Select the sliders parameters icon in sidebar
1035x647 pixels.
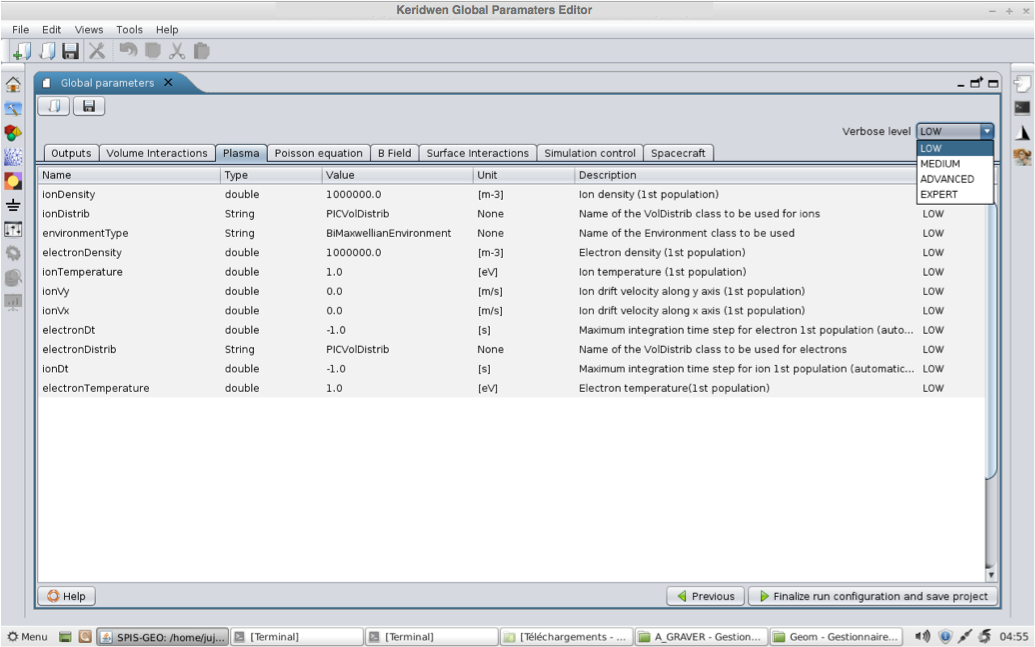tap(13, 230)
